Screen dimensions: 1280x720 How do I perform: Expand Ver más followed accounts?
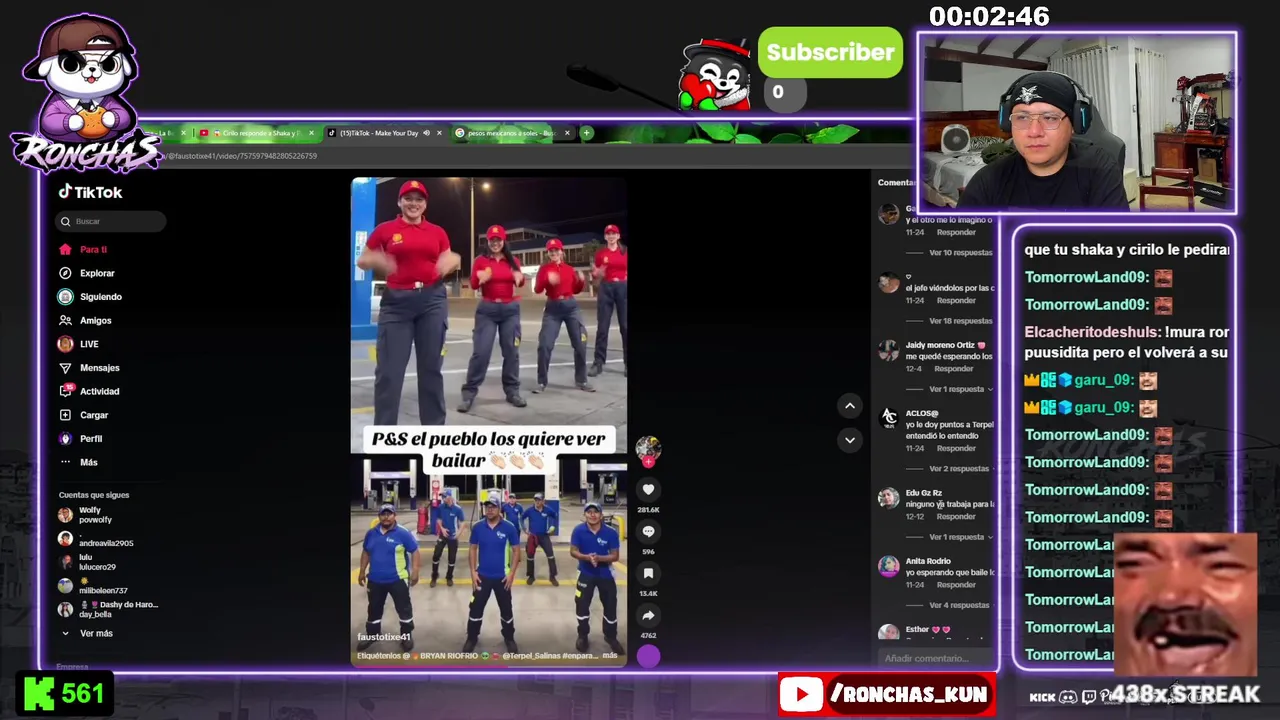(x=88, y=633)
